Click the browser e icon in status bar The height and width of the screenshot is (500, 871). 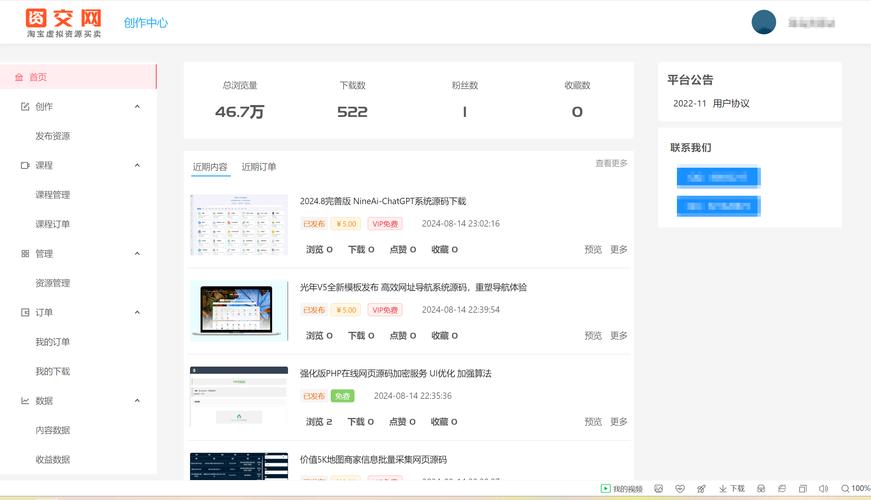782,489
